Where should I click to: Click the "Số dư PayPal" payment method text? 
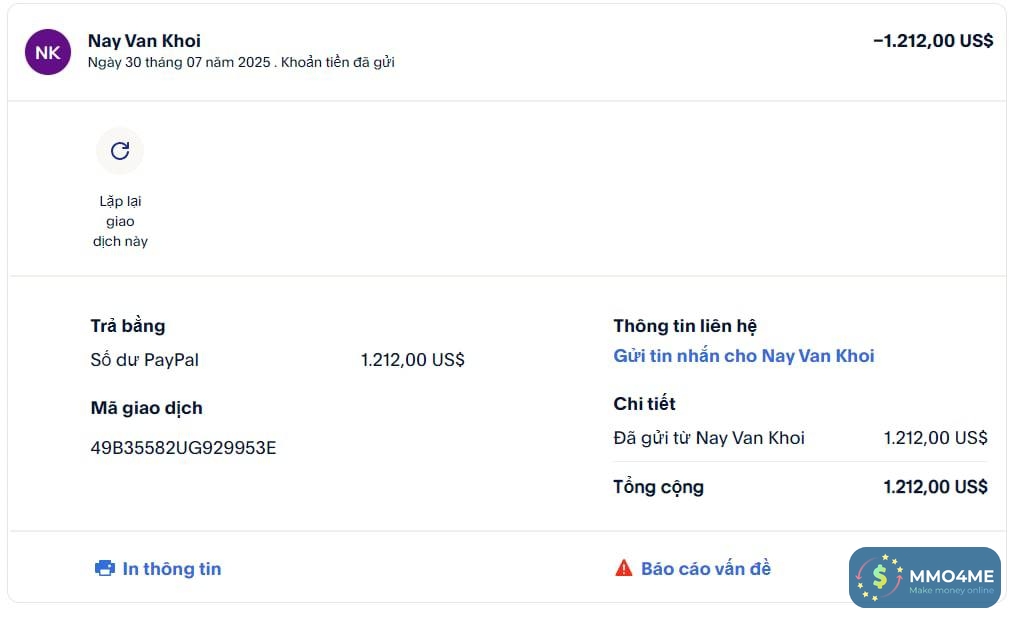point(144,360)
